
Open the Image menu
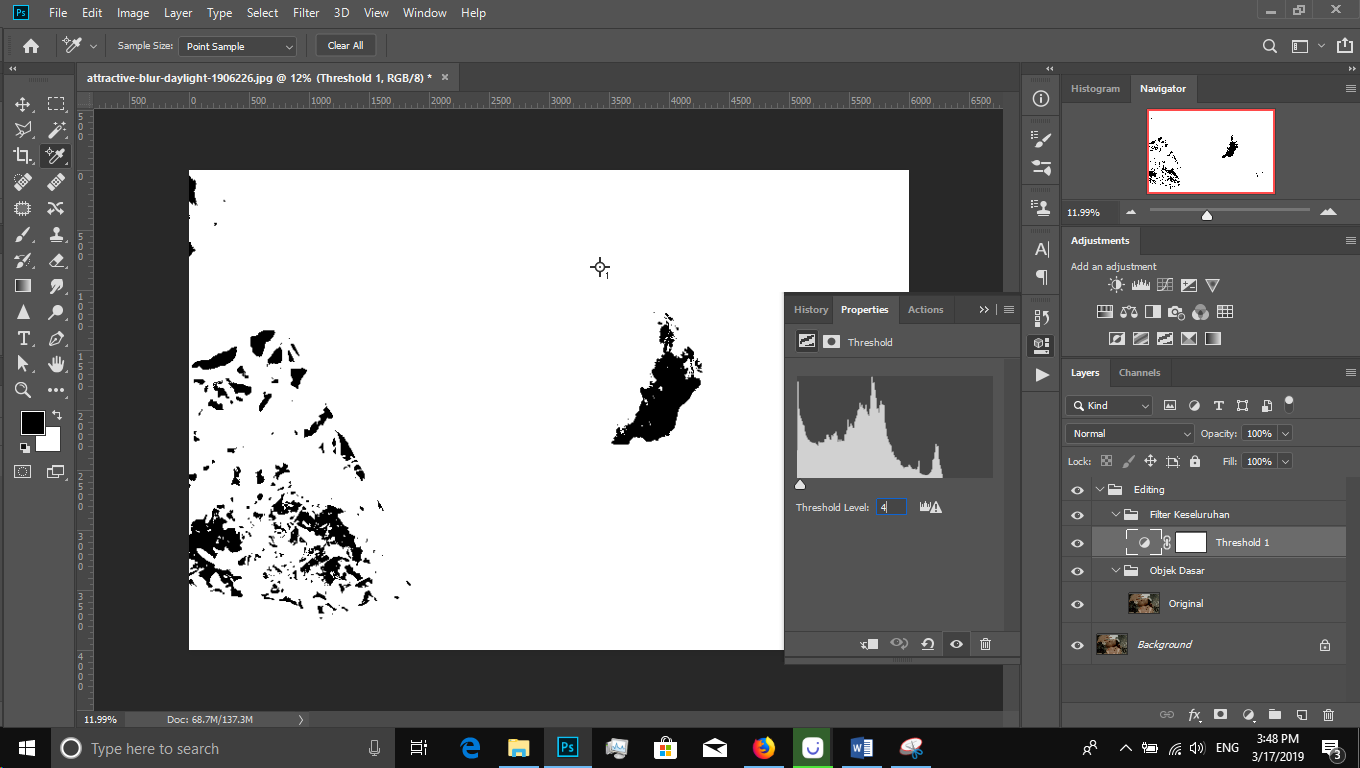[x=133, y=13]
